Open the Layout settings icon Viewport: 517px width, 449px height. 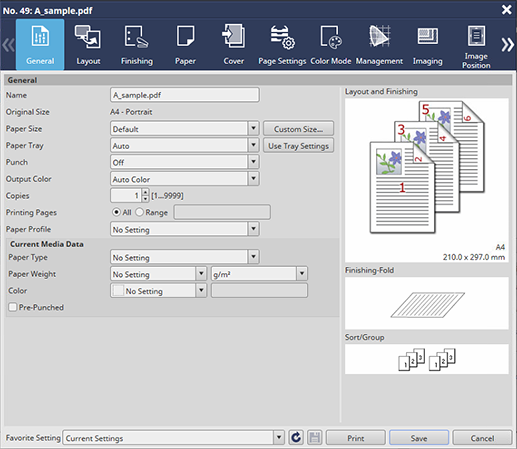tap(88, 36)
